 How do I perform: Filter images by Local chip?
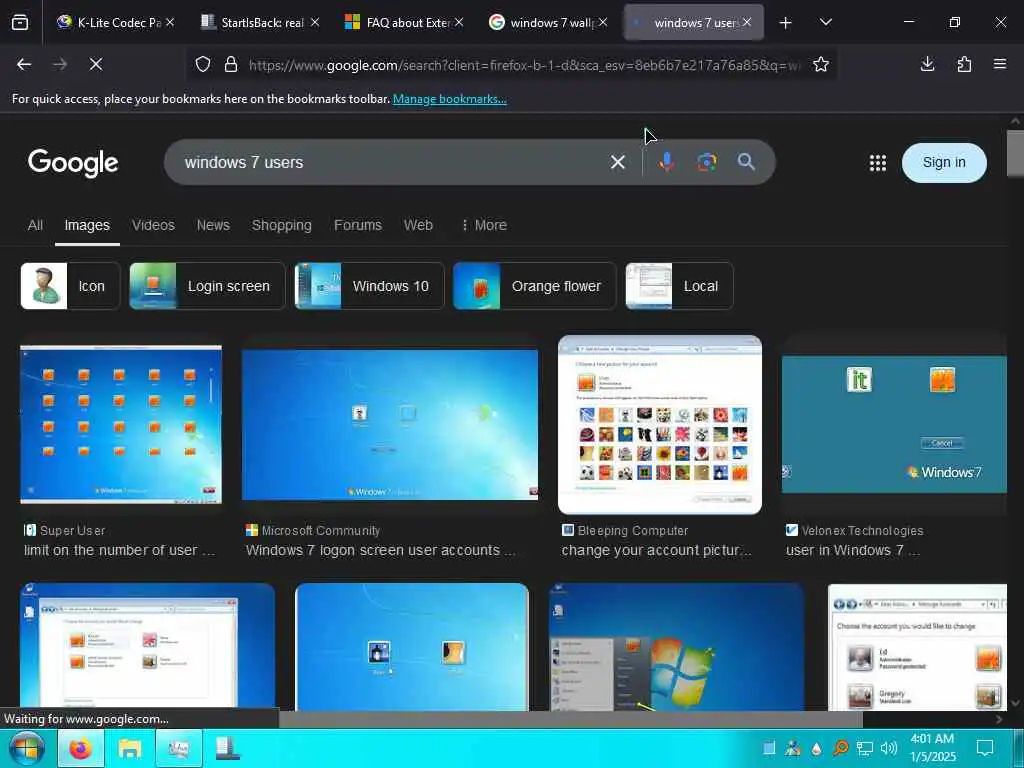pos(679,286)
